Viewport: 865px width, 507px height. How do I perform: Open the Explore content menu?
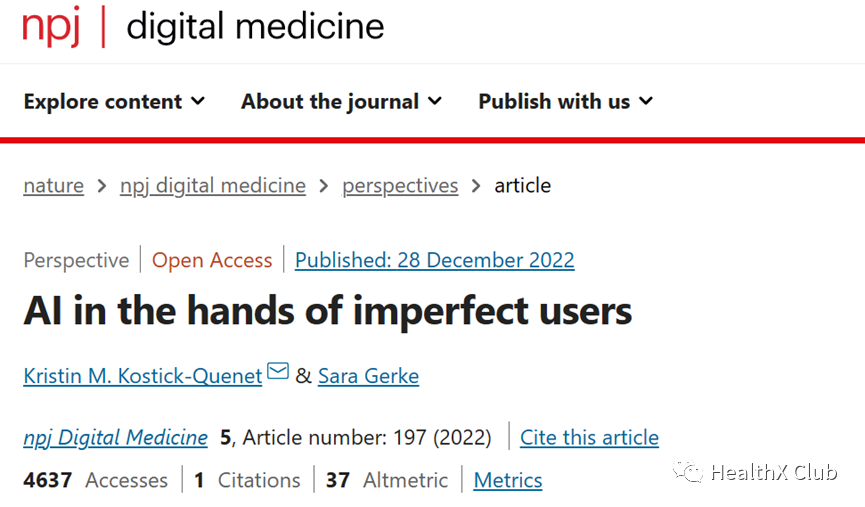[x=114, y=102]
